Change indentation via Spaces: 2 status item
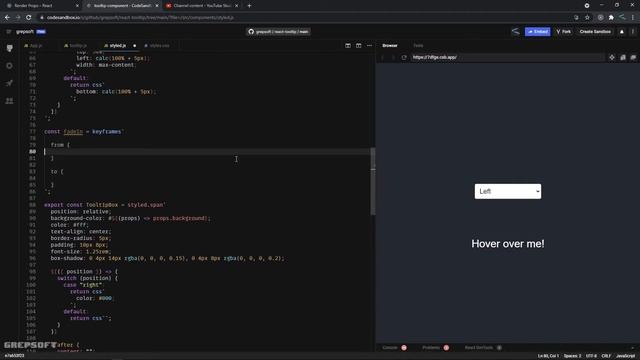The height and width of the screenshot is (360, 640). pos(572,356)
